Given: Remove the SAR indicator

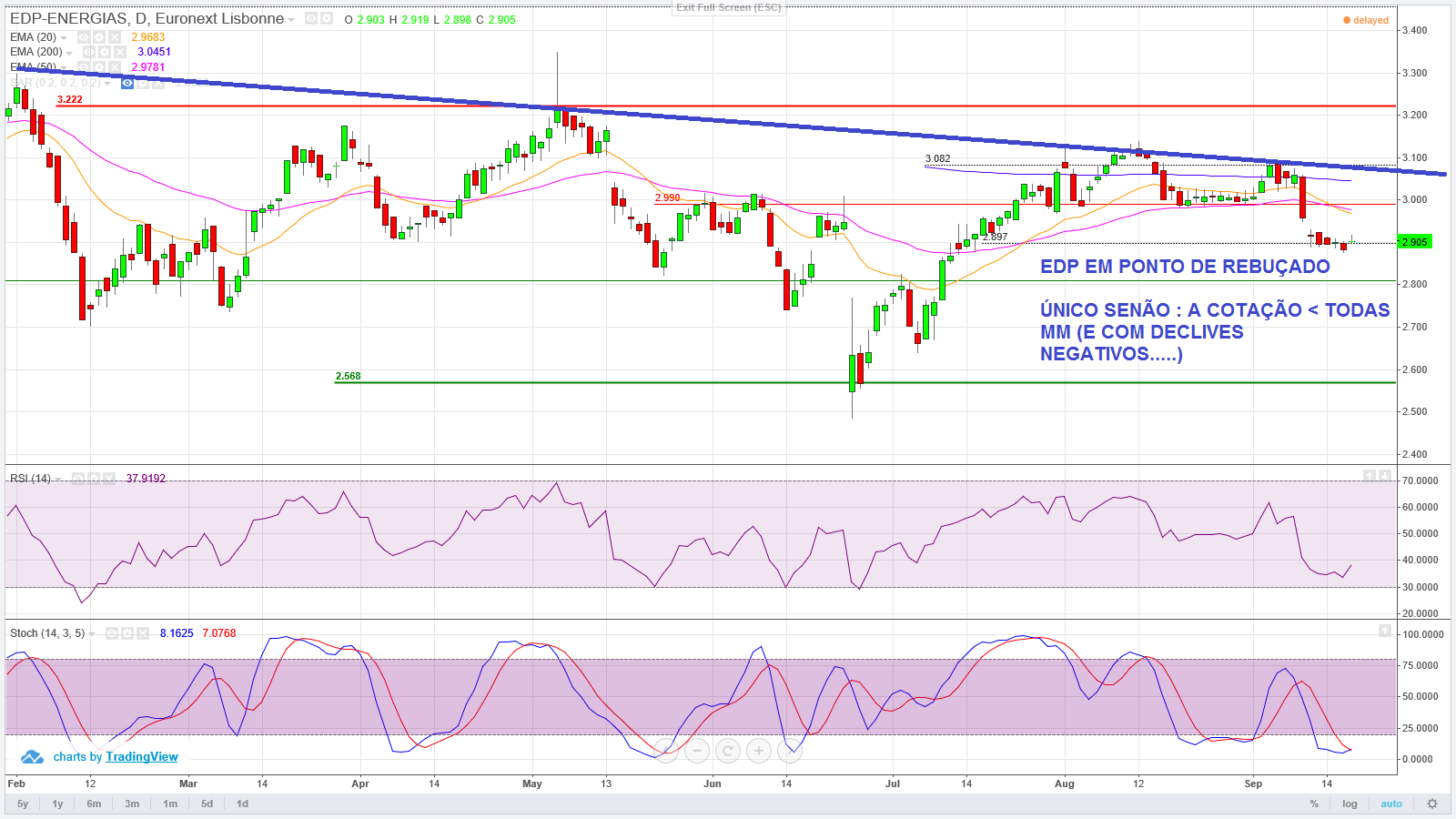Looking at the screenshot, I should (x=158, y=83).
